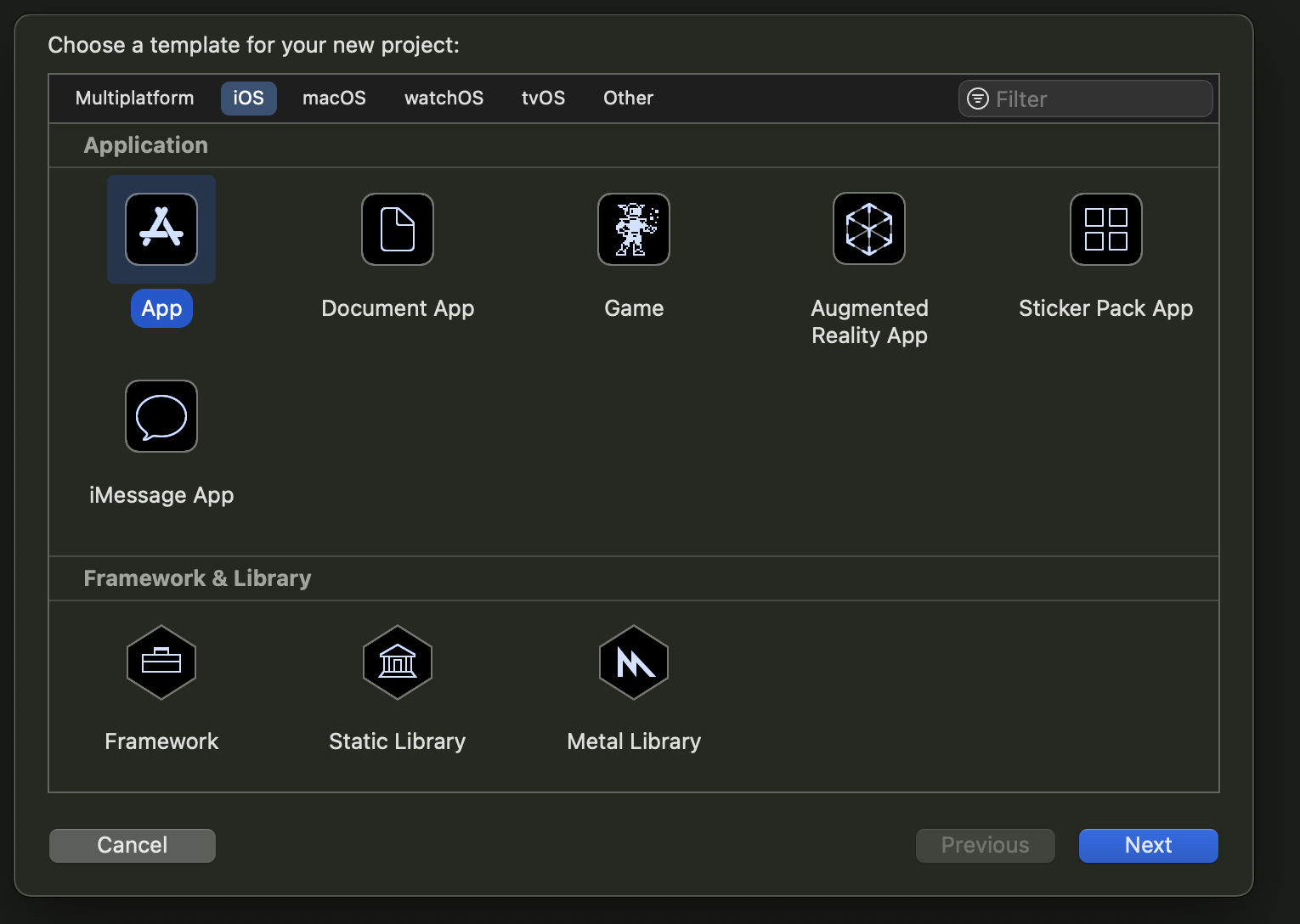Select the iMessage App speech bubble icon
Screen dimensions: 1300x924
(x=161, y=416)
